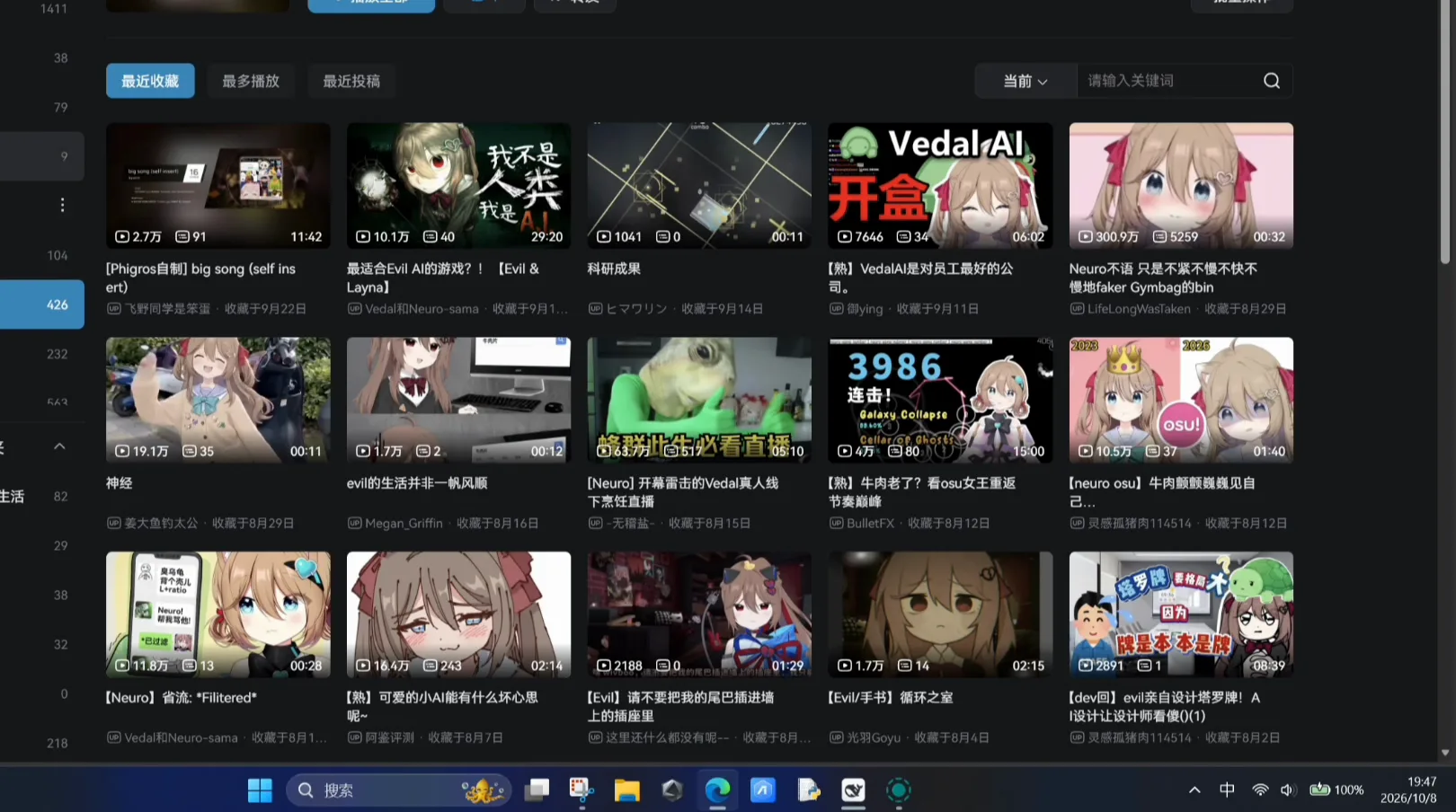Open the Unity-like hexagon taskbar icon

coord(672,790)
